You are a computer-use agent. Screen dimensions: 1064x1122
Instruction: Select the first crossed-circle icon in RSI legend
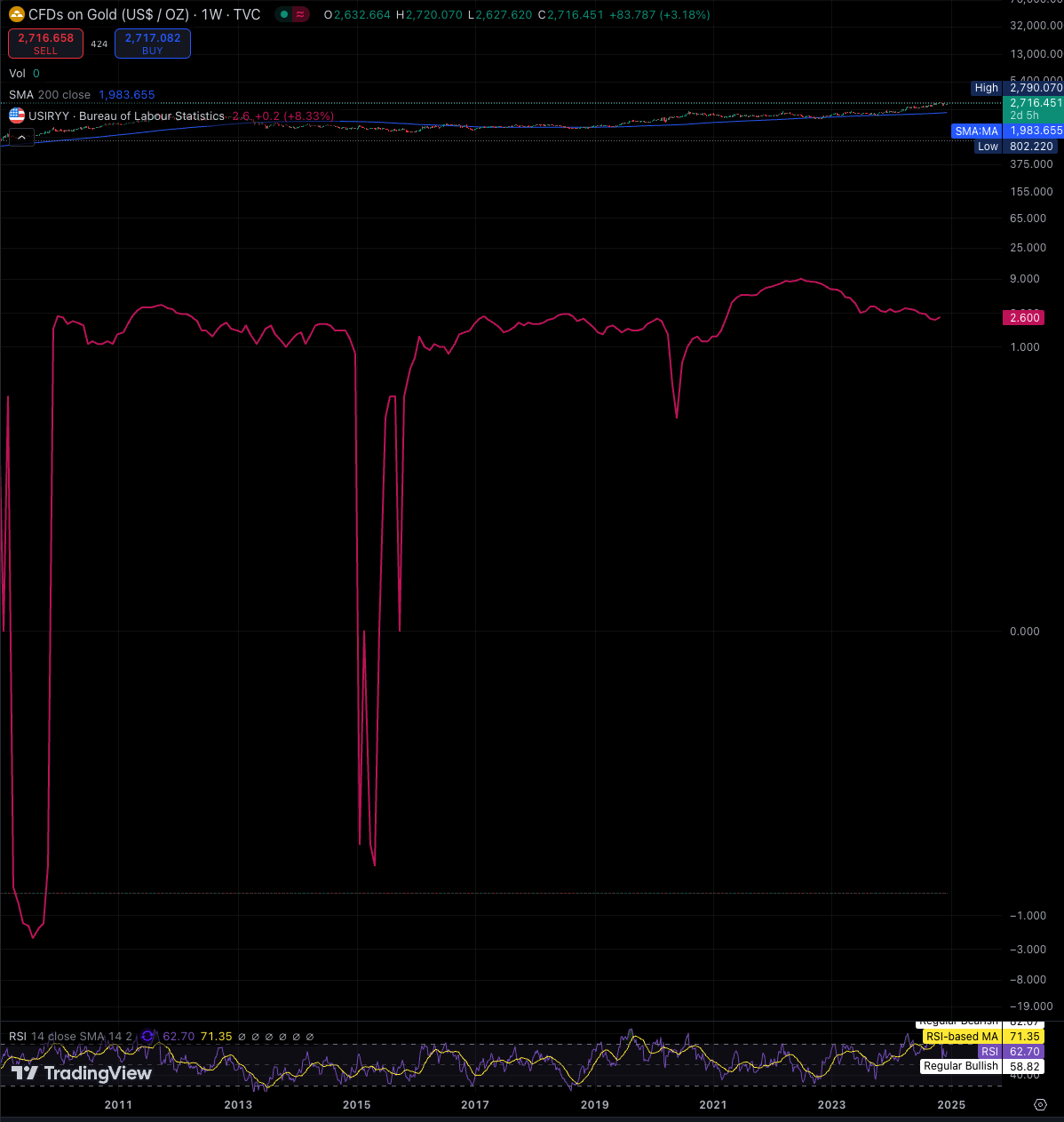[242, 1036]
